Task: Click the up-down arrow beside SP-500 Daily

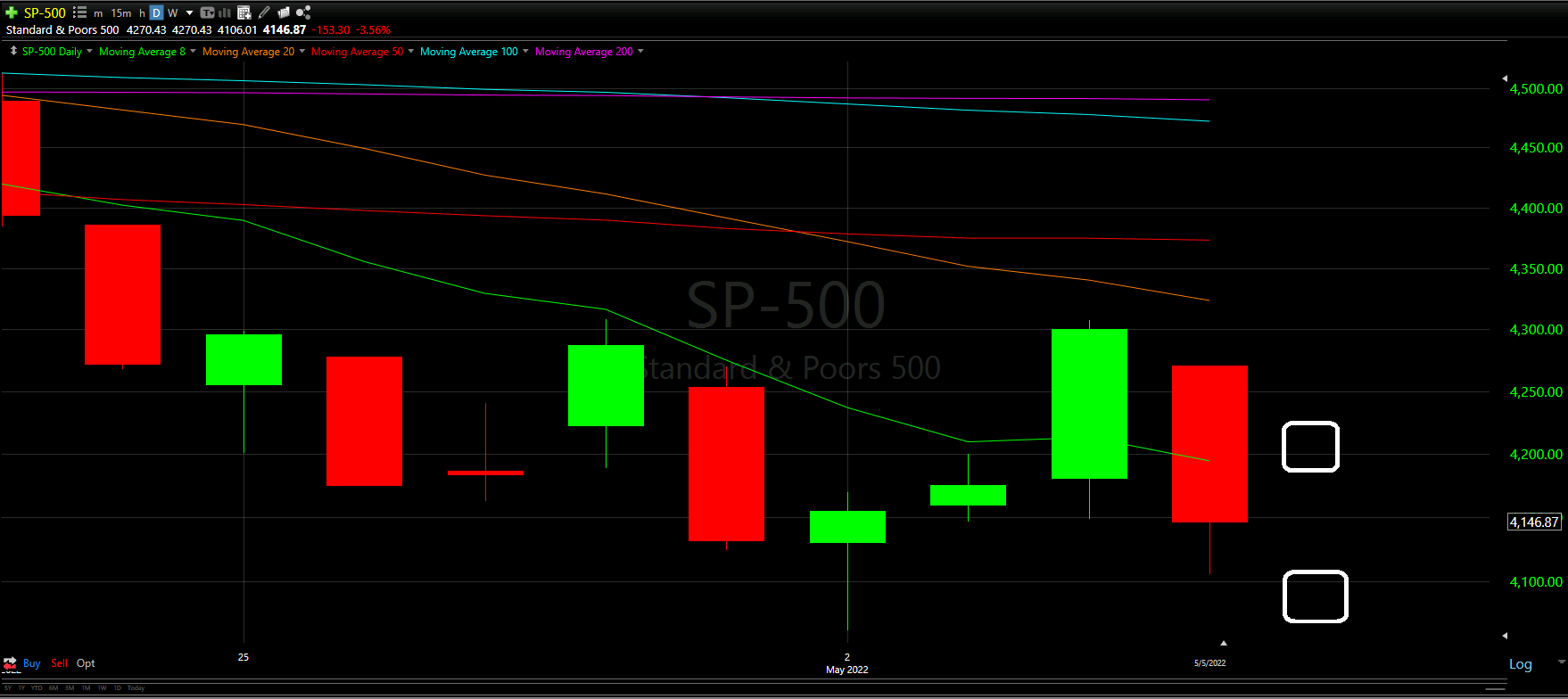Action: pos(13,51)
